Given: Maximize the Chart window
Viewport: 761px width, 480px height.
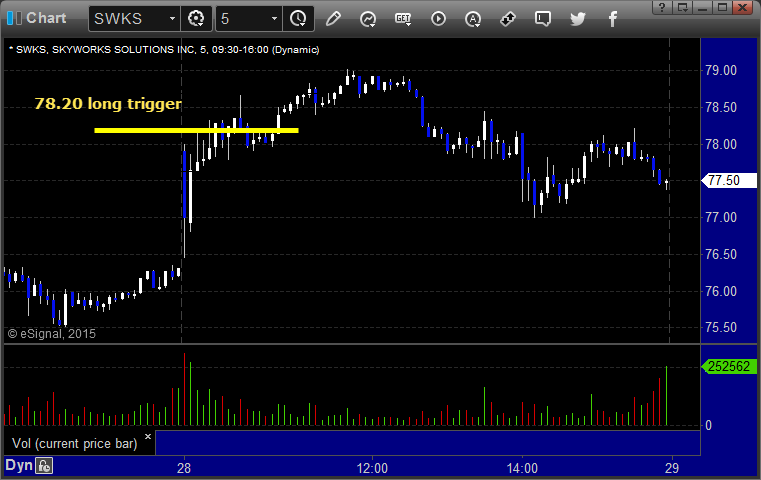Looking at the screenshot, I should tap(723, 7).
